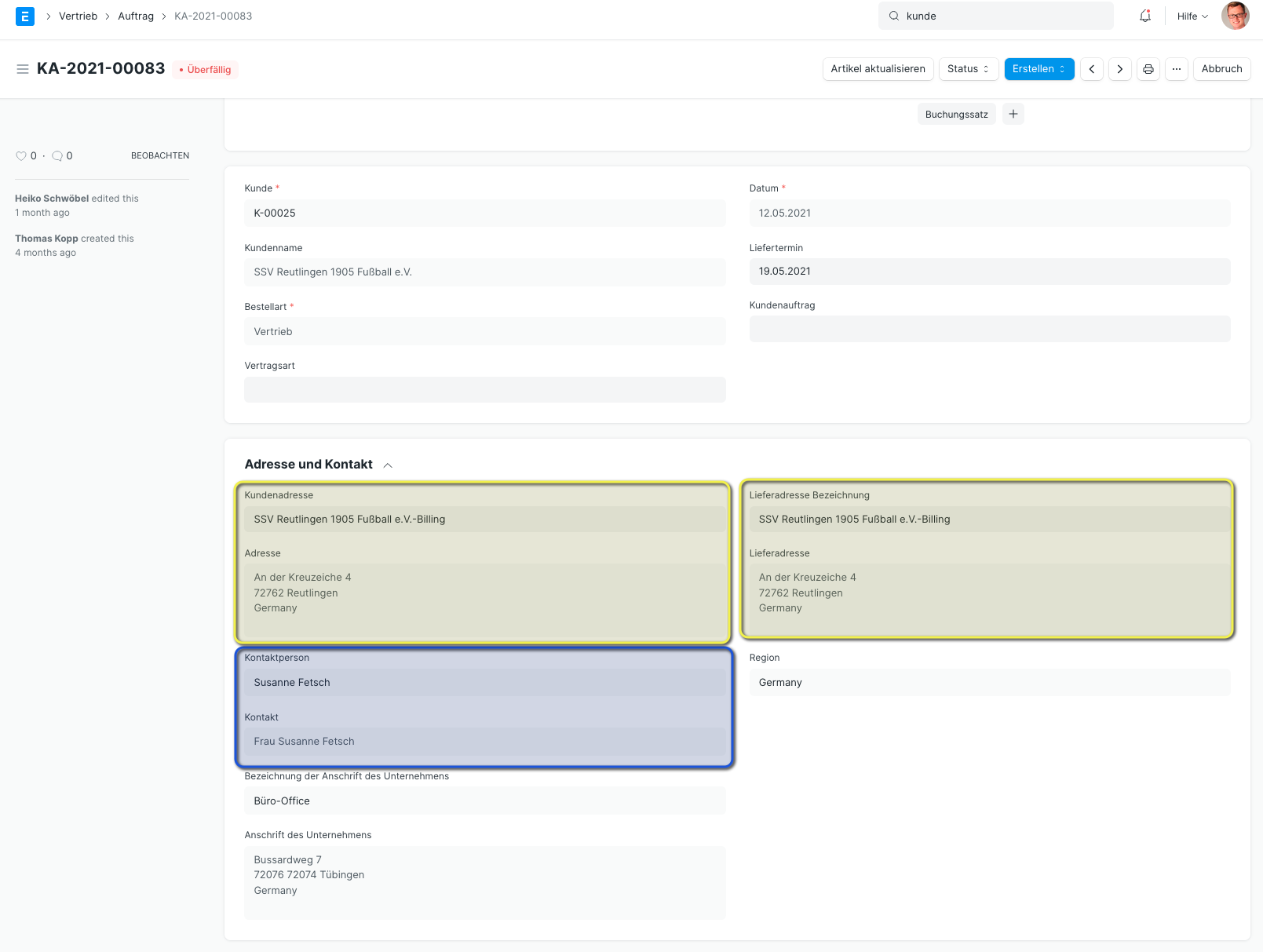Click Artikel aktualisieren button
The width and height of the screenshot is (1263, 952).
pyautogui.click(x=878, y=69)
